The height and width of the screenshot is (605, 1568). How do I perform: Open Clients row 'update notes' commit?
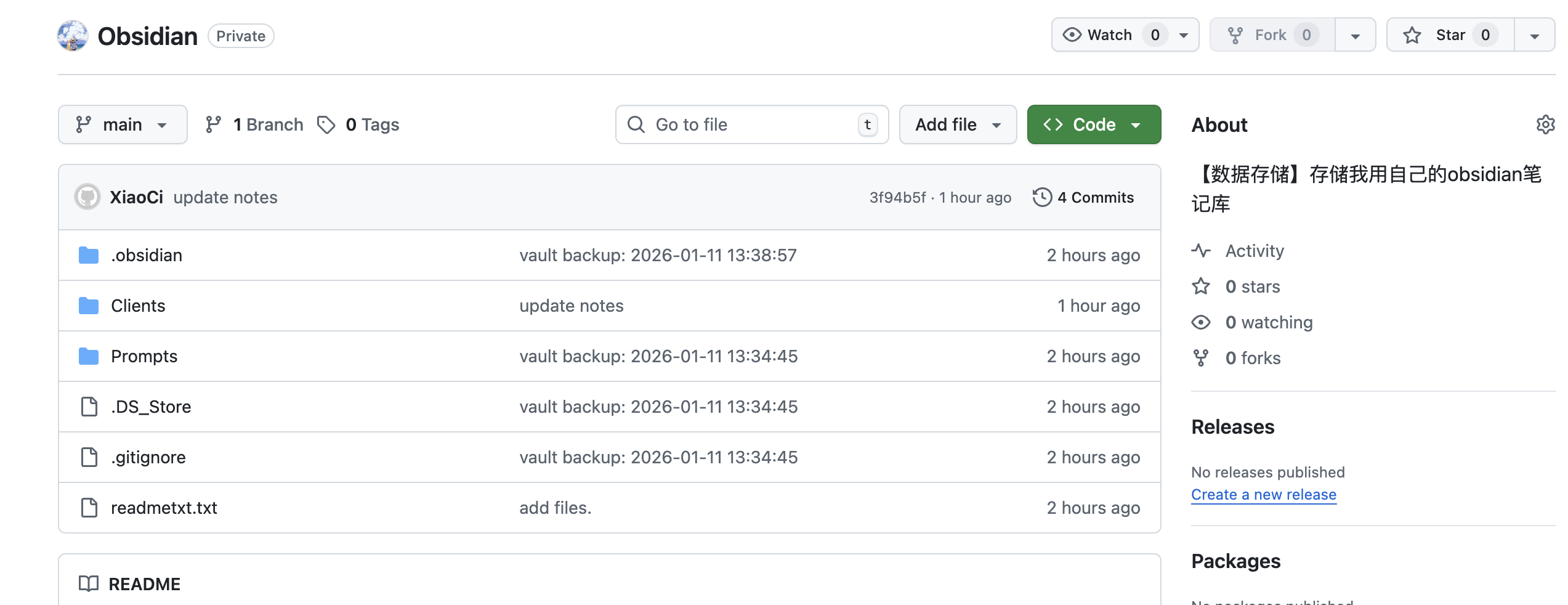click(572, 306)
